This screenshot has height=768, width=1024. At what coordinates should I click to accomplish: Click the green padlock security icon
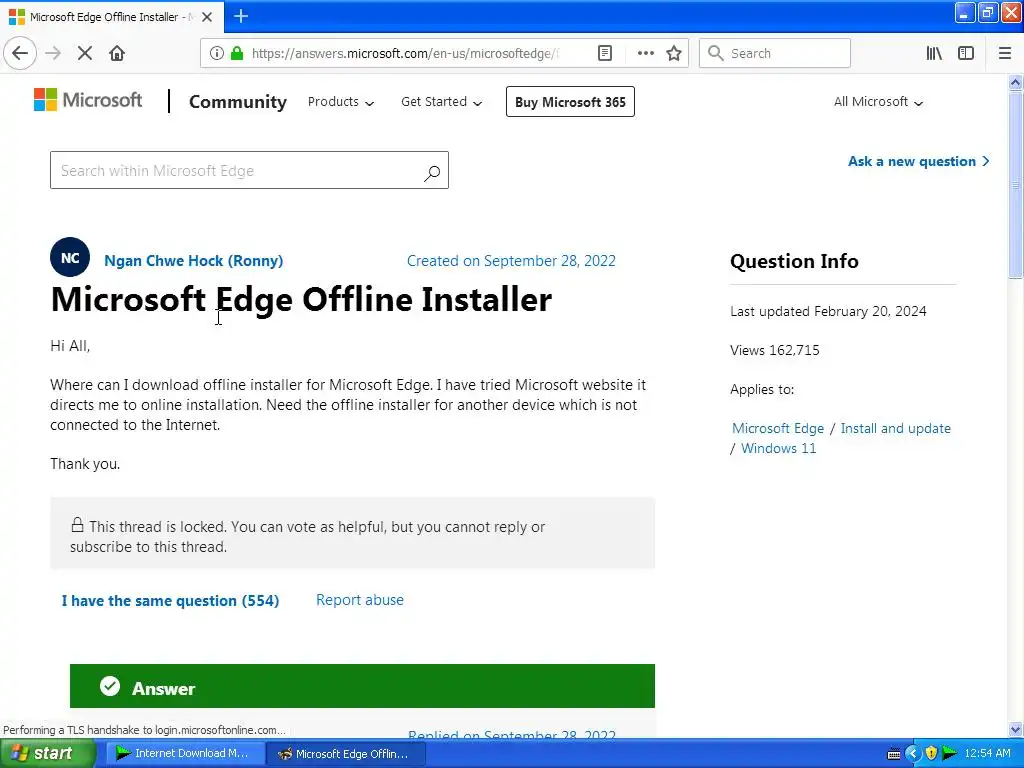(236, 53)
